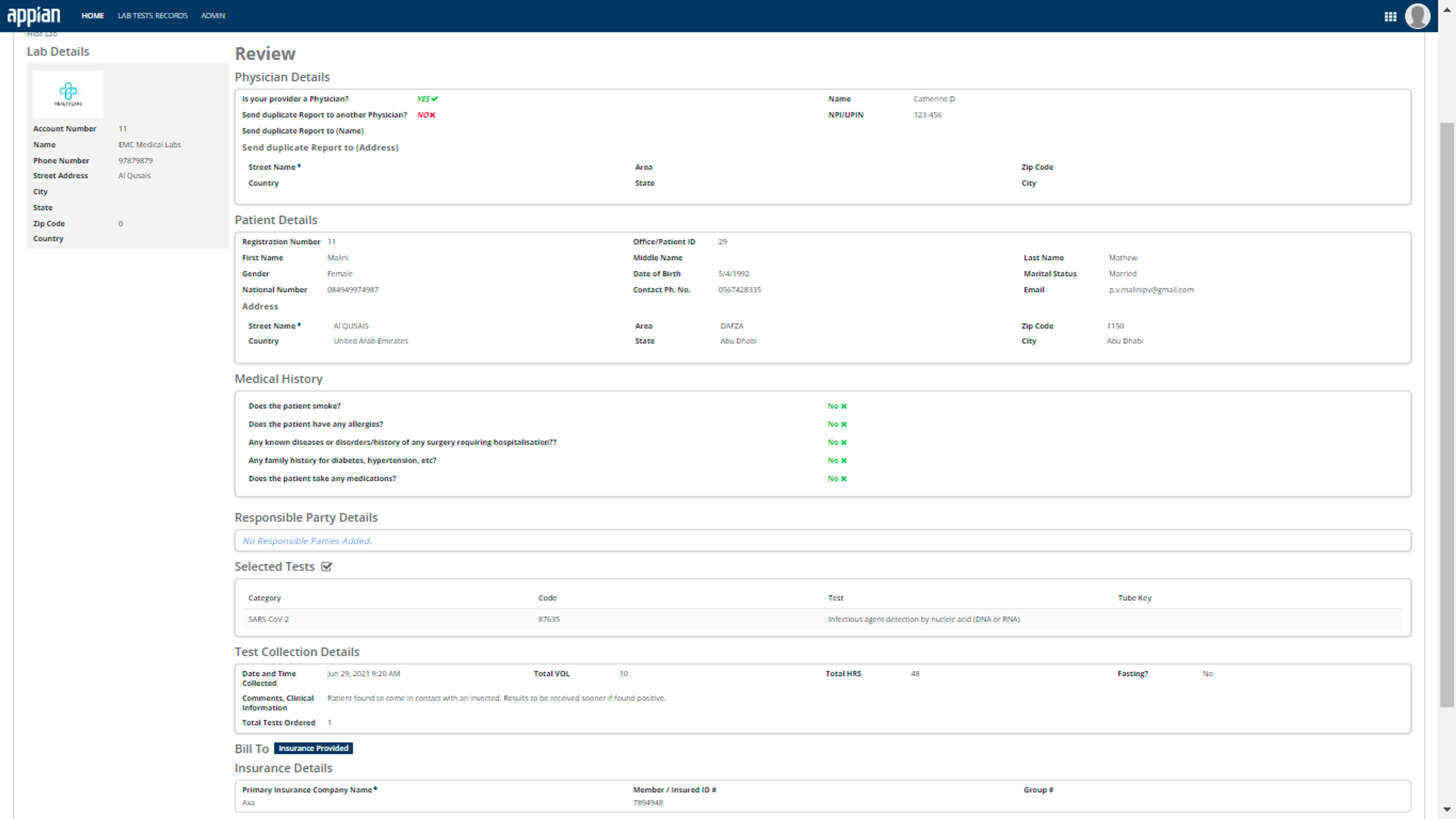This screenshot has width=1456, height=819.
Task: Click the red NO cross for duplicate report
Action: point(432,115)
